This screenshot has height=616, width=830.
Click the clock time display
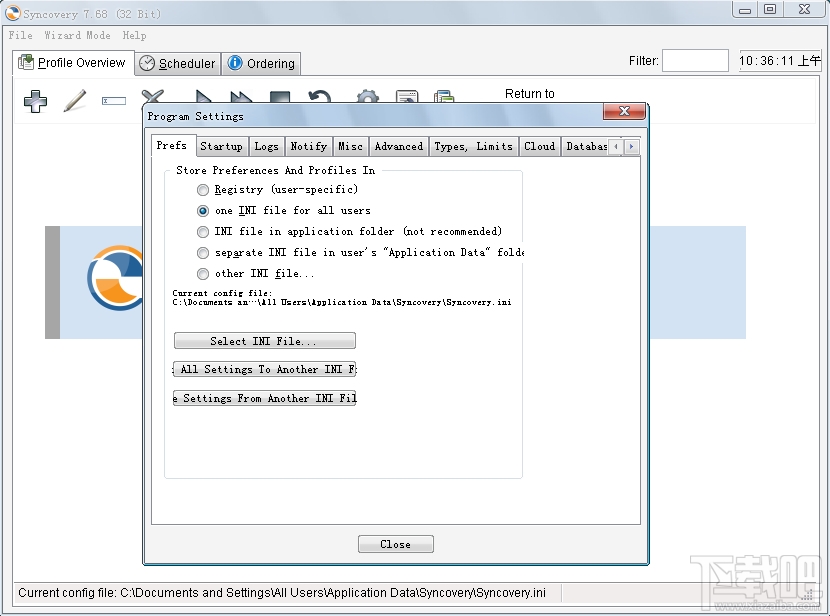pos(780,61)
